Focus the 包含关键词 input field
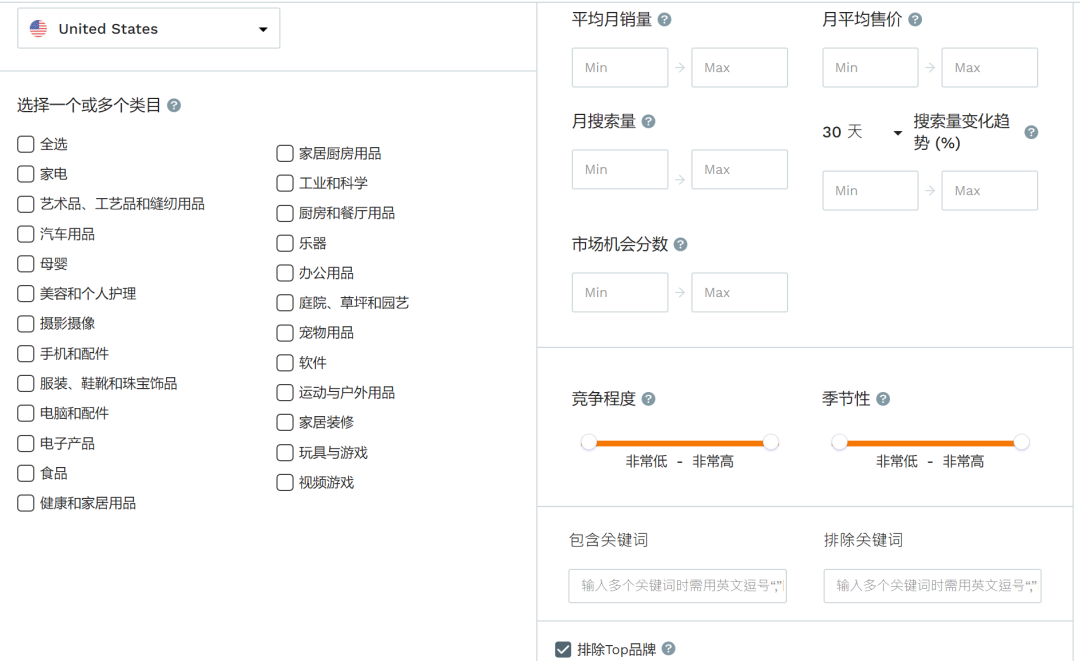Screen dimensions: 1080x661 (677, 586)
